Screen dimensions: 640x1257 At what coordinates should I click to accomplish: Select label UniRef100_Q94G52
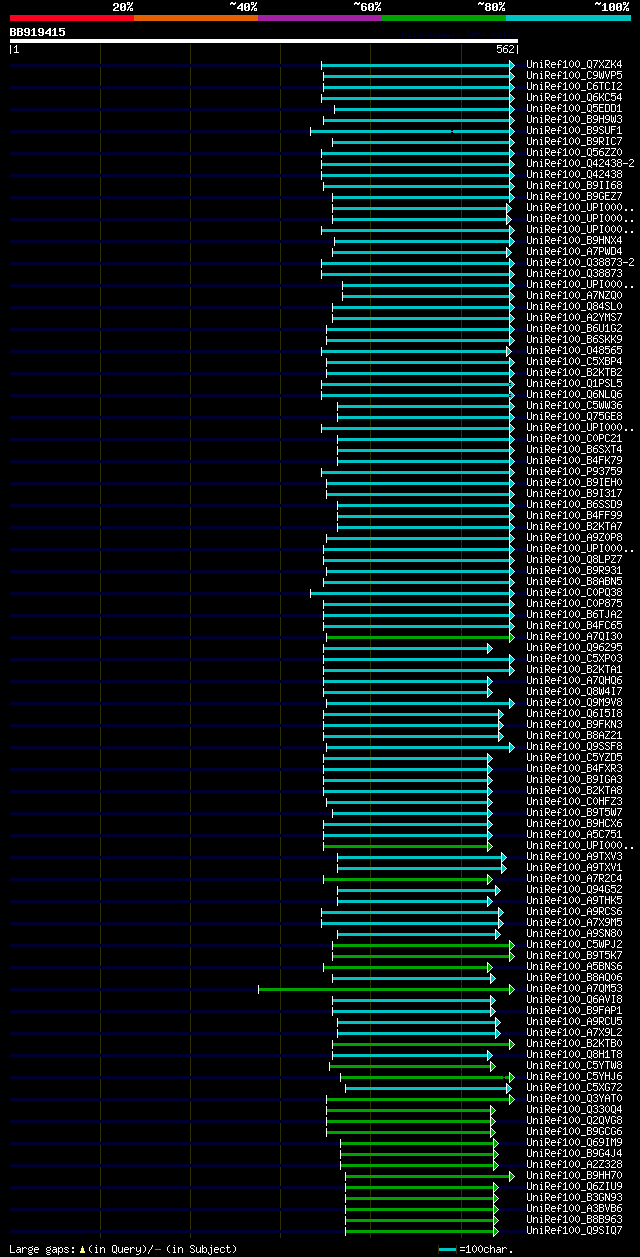click(x=574, y=889)
